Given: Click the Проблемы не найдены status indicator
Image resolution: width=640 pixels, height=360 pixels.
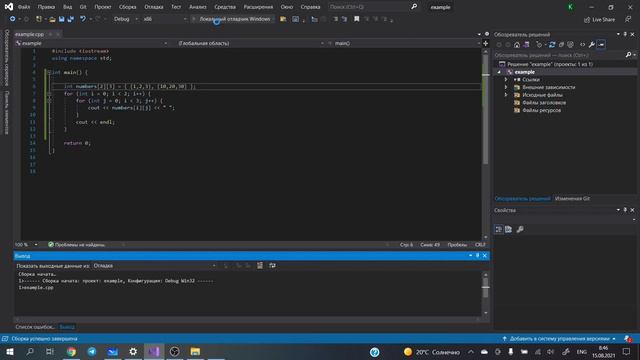Looking at the screenshot, I should (76, 245).
